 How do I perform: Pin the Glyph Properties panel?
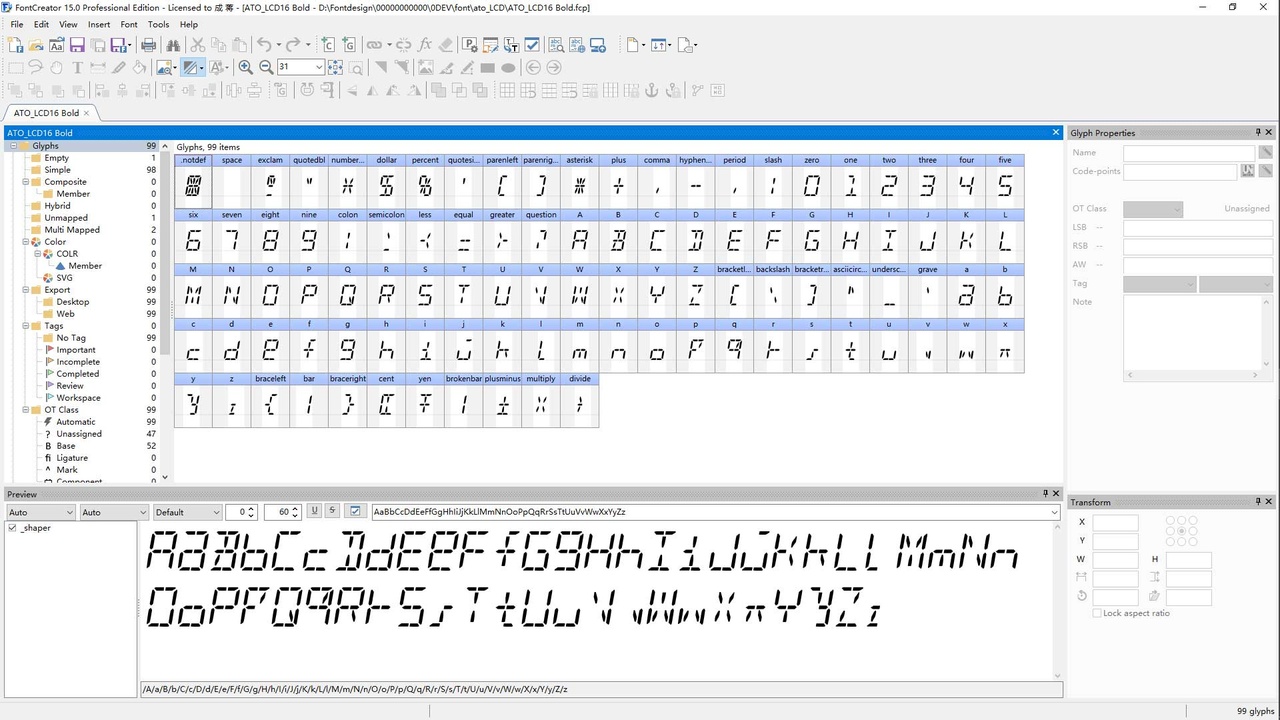(x=1258, y=132)
